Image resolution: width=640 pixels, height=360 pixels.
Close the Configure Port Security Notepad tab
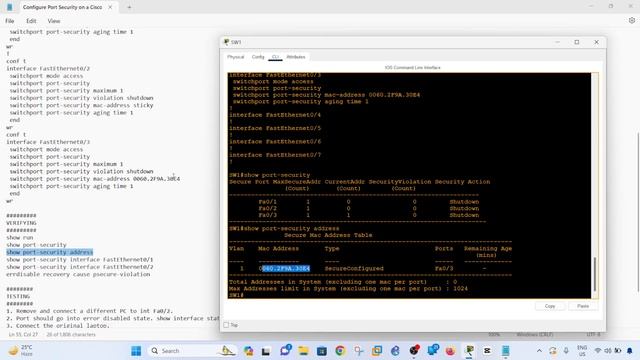(x=110, y=7)
